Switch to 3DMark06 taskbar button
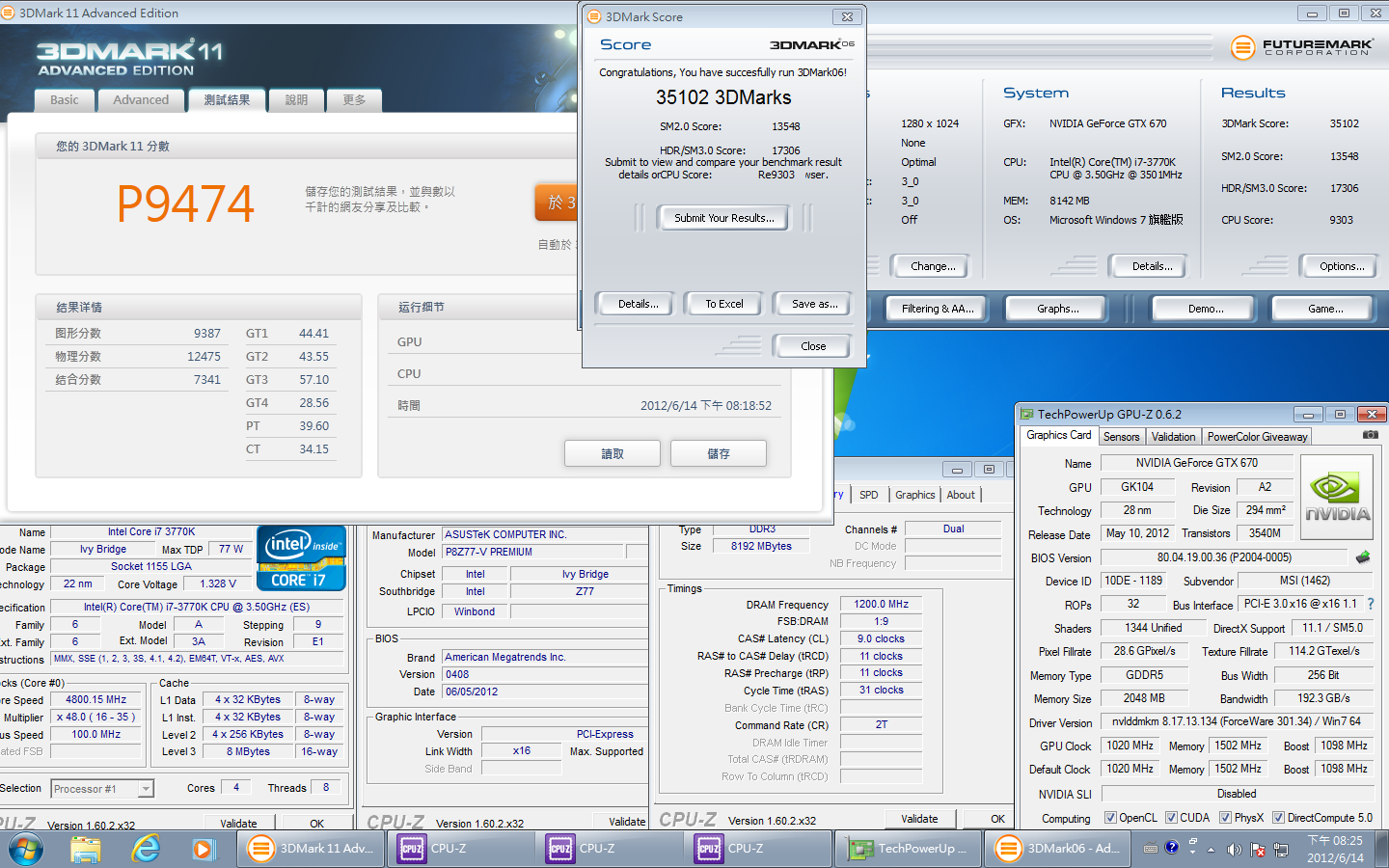This screenshot has width=1389, height=868. tap(1057, 849)
